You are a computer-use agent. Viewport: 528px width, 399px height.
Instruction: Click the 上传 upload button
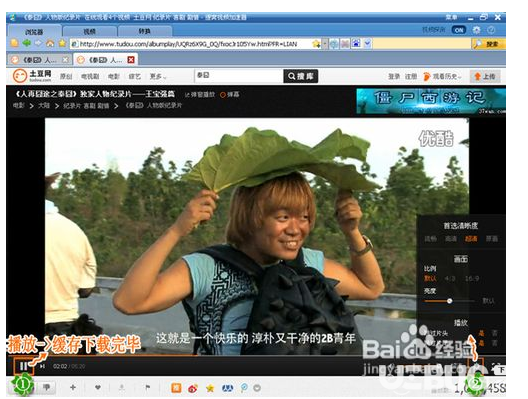pyautogui.click(x=485, y=76)
